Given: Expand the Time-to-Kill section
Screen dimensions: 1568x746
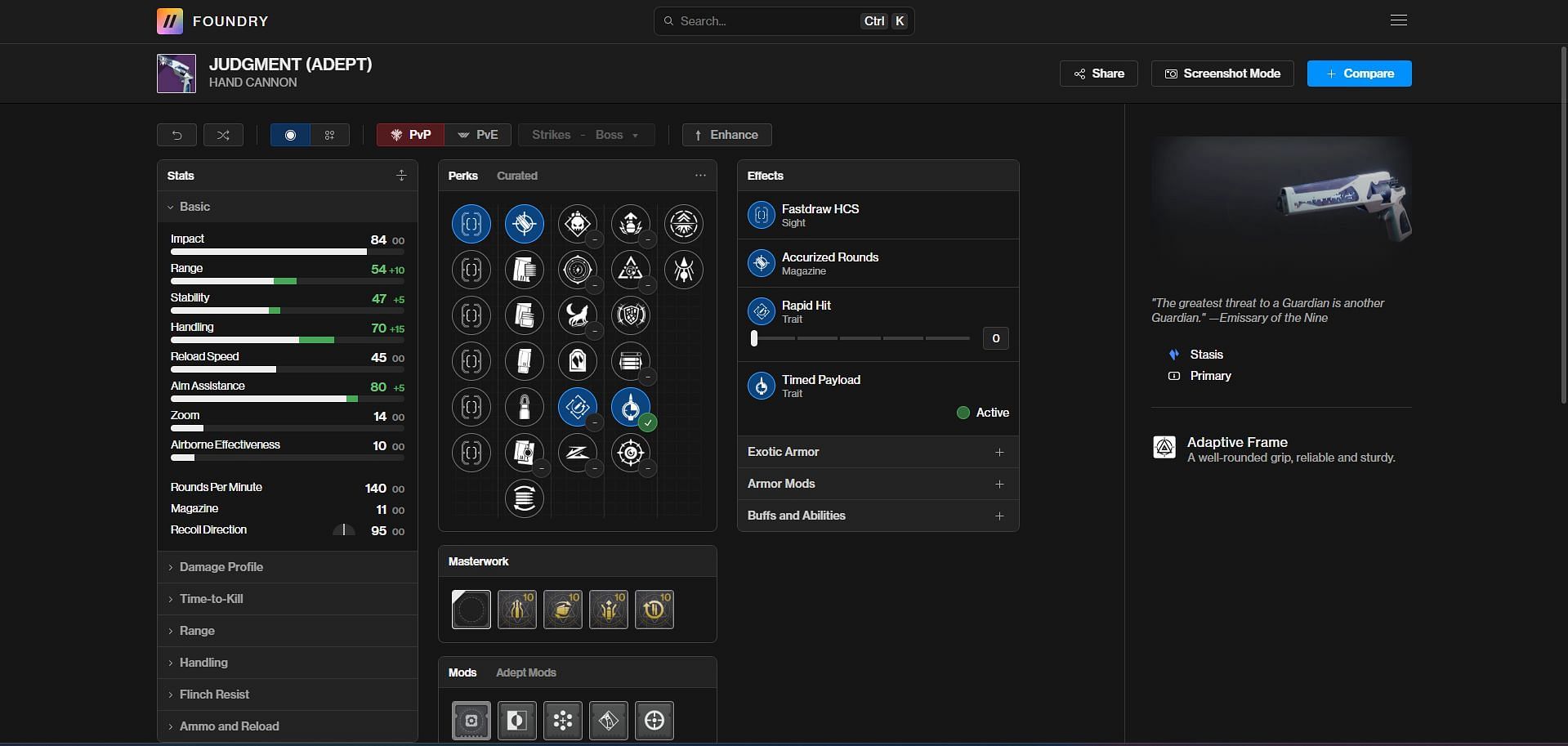Looking at the screenshot, I should coord(288,599).
